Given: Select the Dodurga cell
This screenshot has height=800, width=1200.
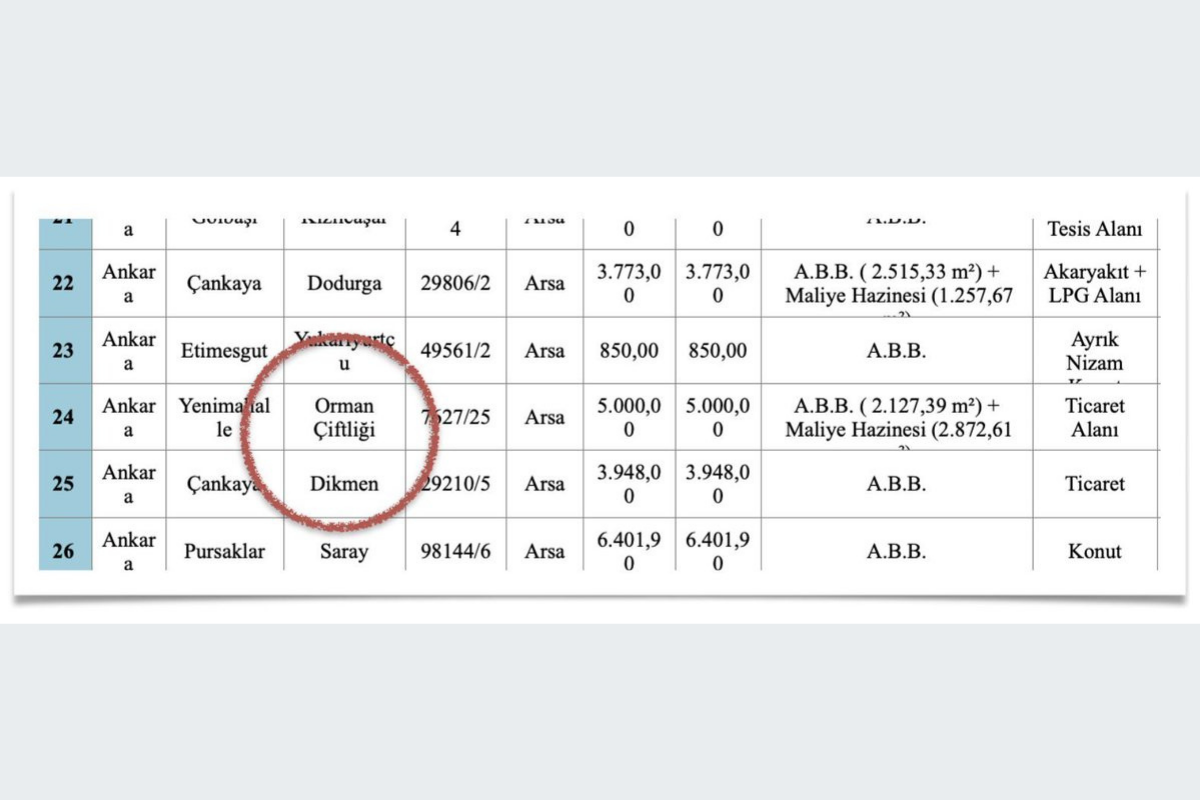Looking at the screenshot, I should [x=344, y=283].
